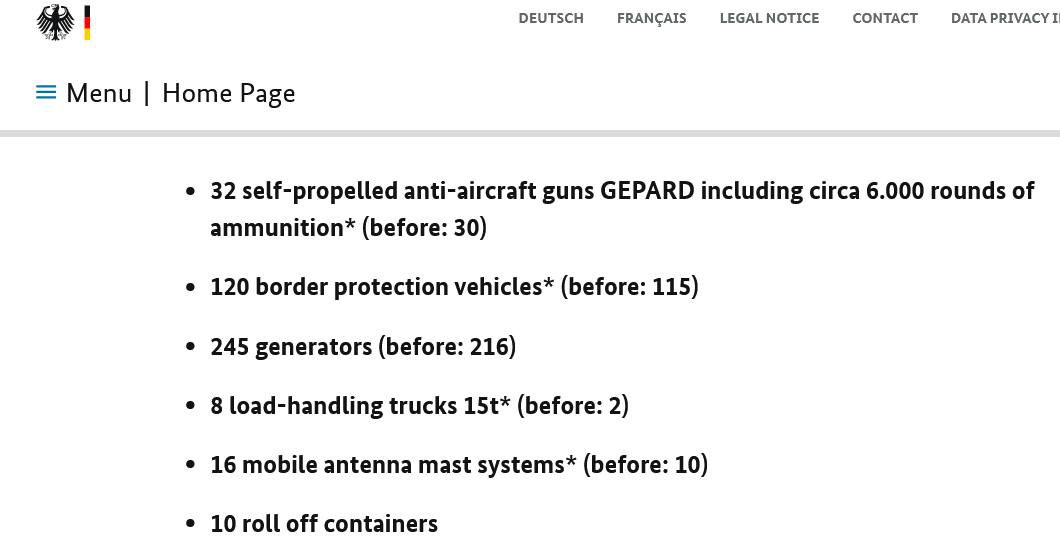Select the "245 generators" text
This screenshot has height=548, width=1060.
pyautogui.click(x=291, y=347)
